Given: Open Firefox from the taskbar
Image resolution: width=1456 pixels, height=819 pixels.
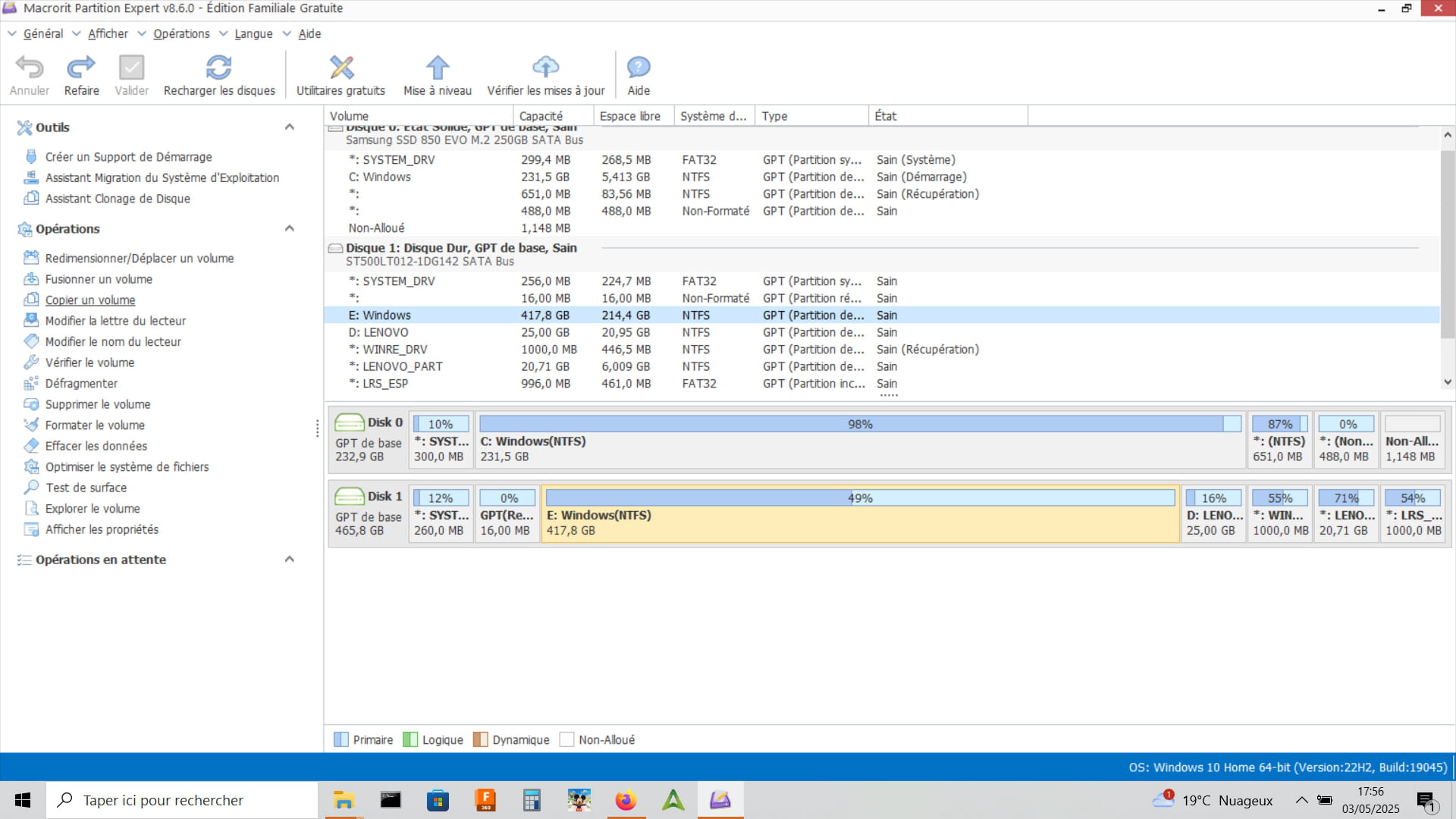Looking at the screenshot, I should 626,800.
